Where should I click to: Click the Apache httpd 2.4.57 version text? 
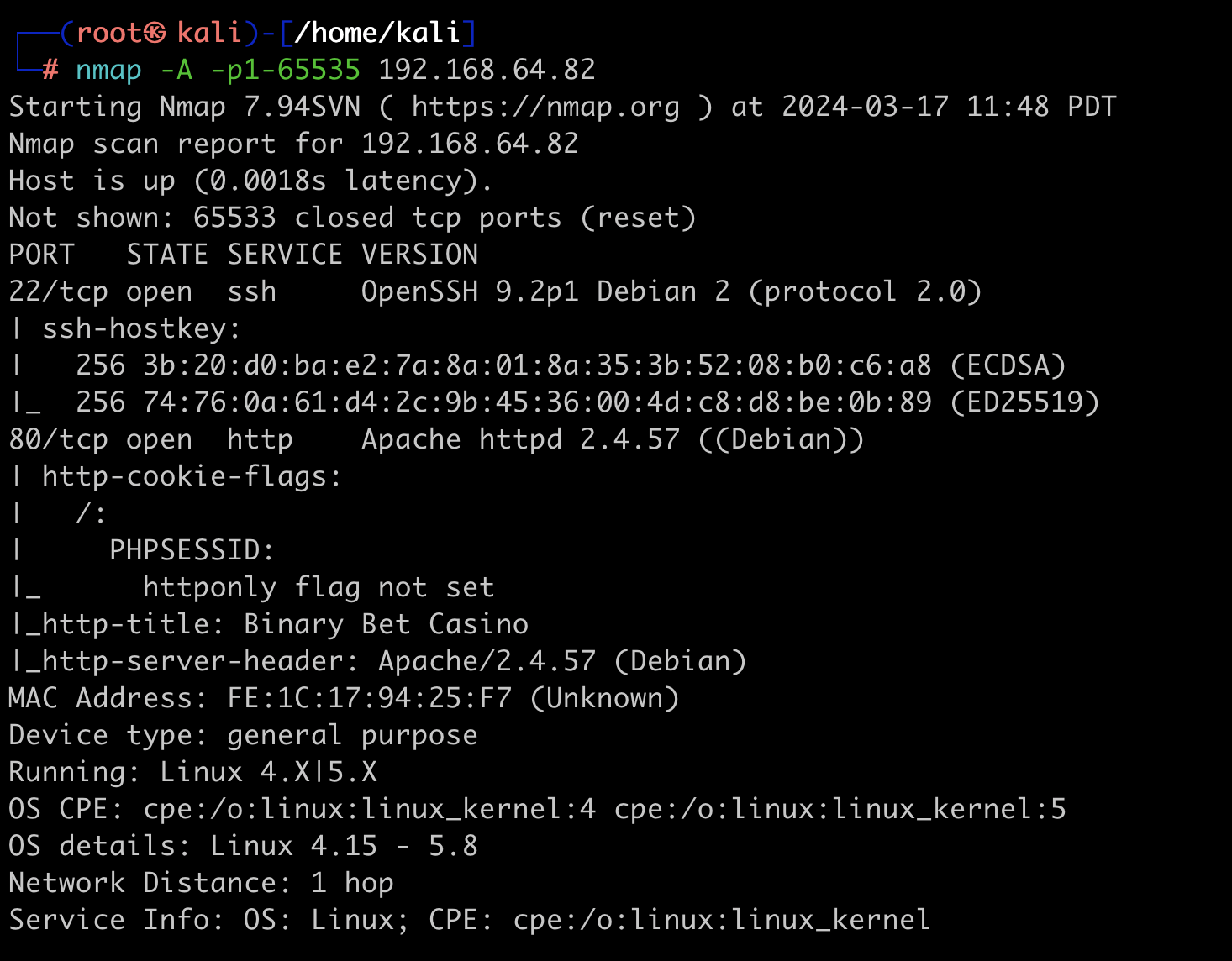tap(520, 439)
